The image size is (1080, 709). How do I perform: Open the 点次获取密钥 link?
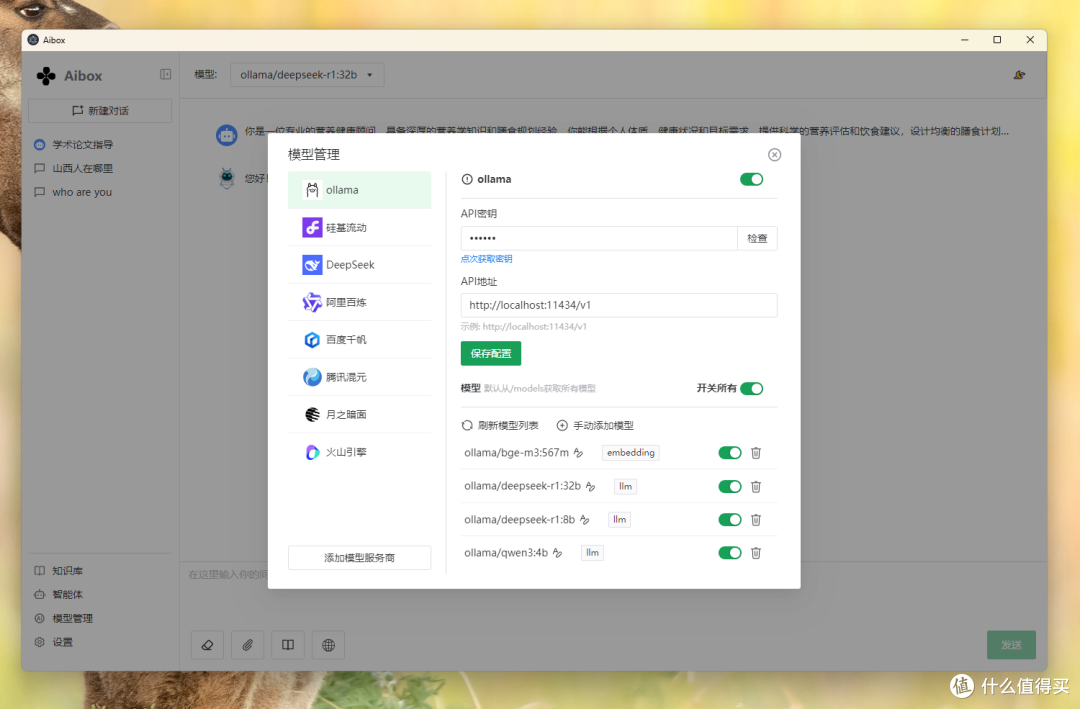click(486, 259)
